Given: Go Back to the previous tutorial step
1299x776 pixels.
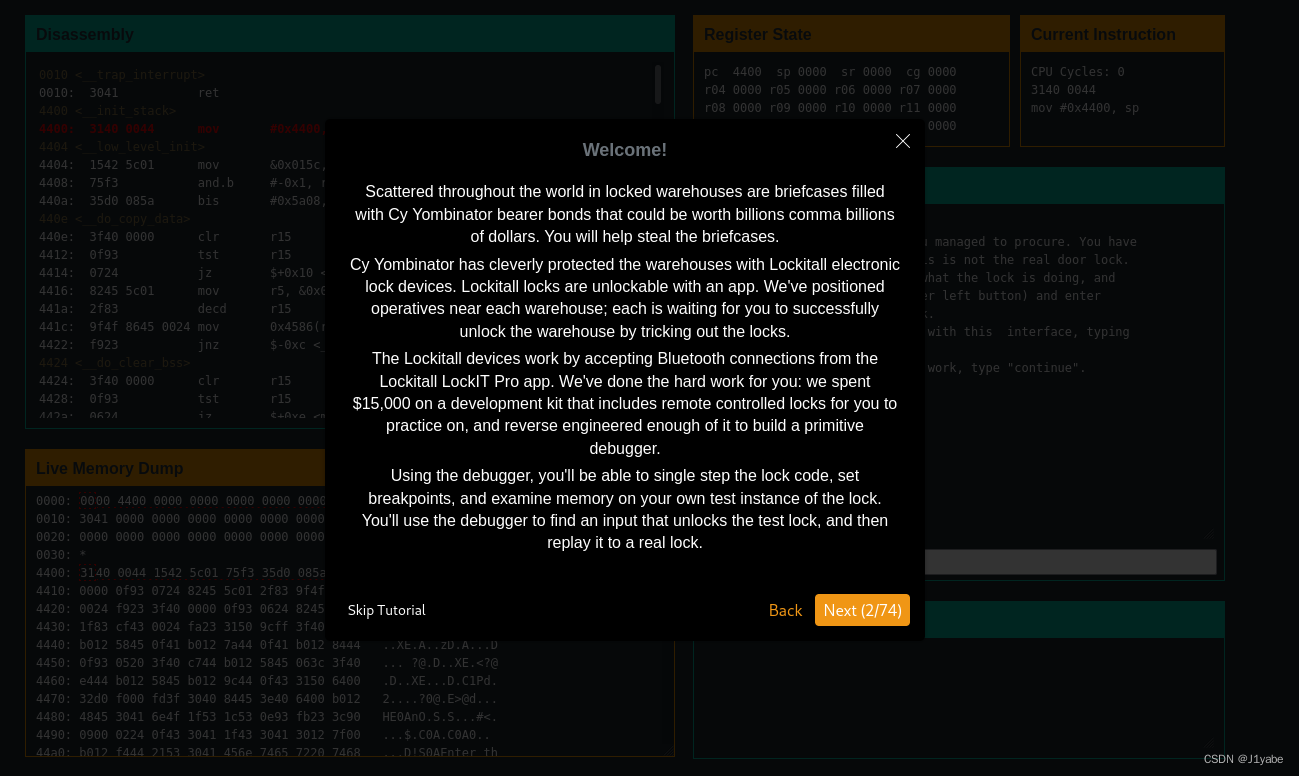Looking at the screenshot, I should click(785, 610).
